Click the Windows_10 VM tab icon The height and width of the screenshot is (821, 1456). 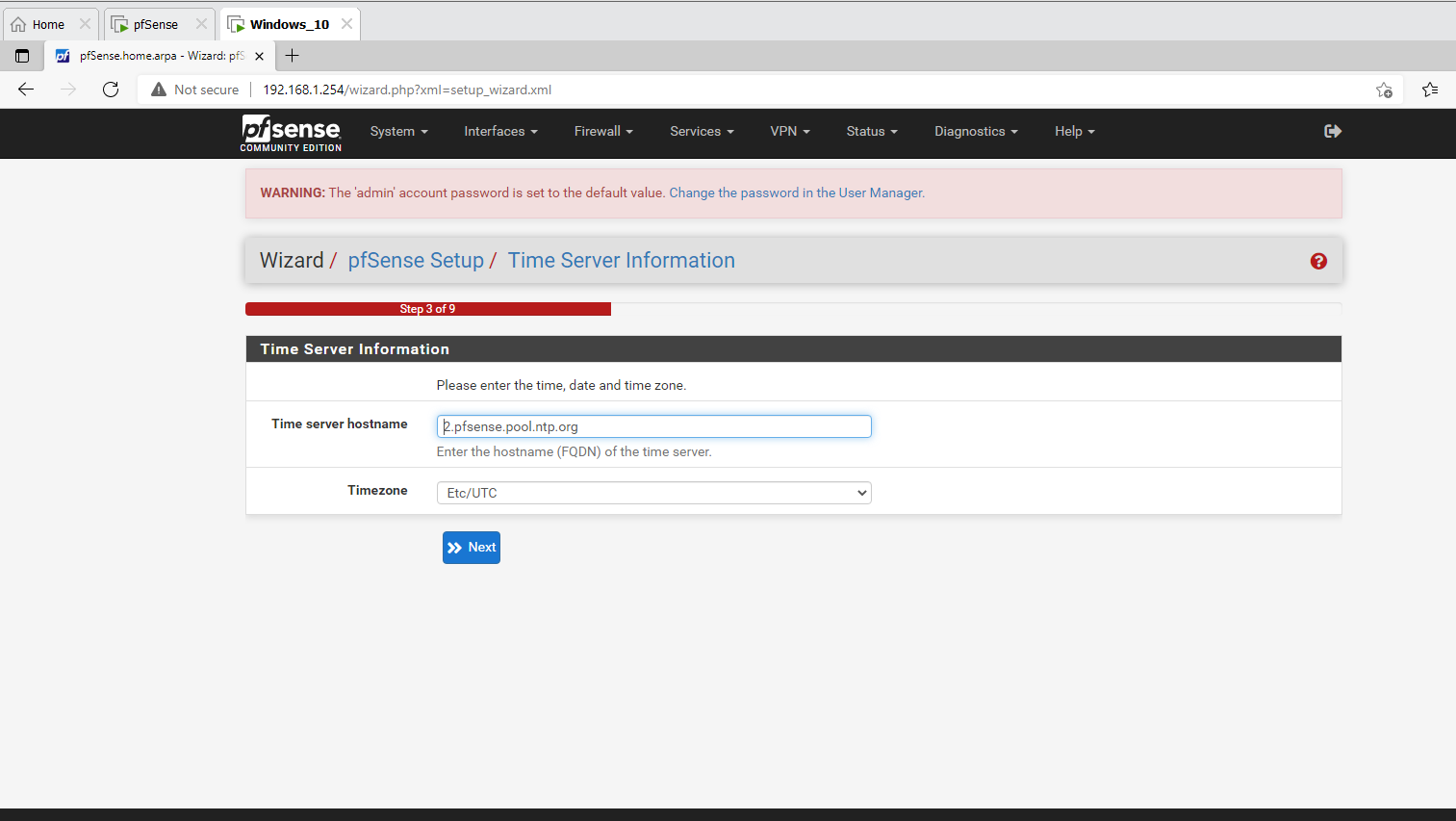click(236, 24)
